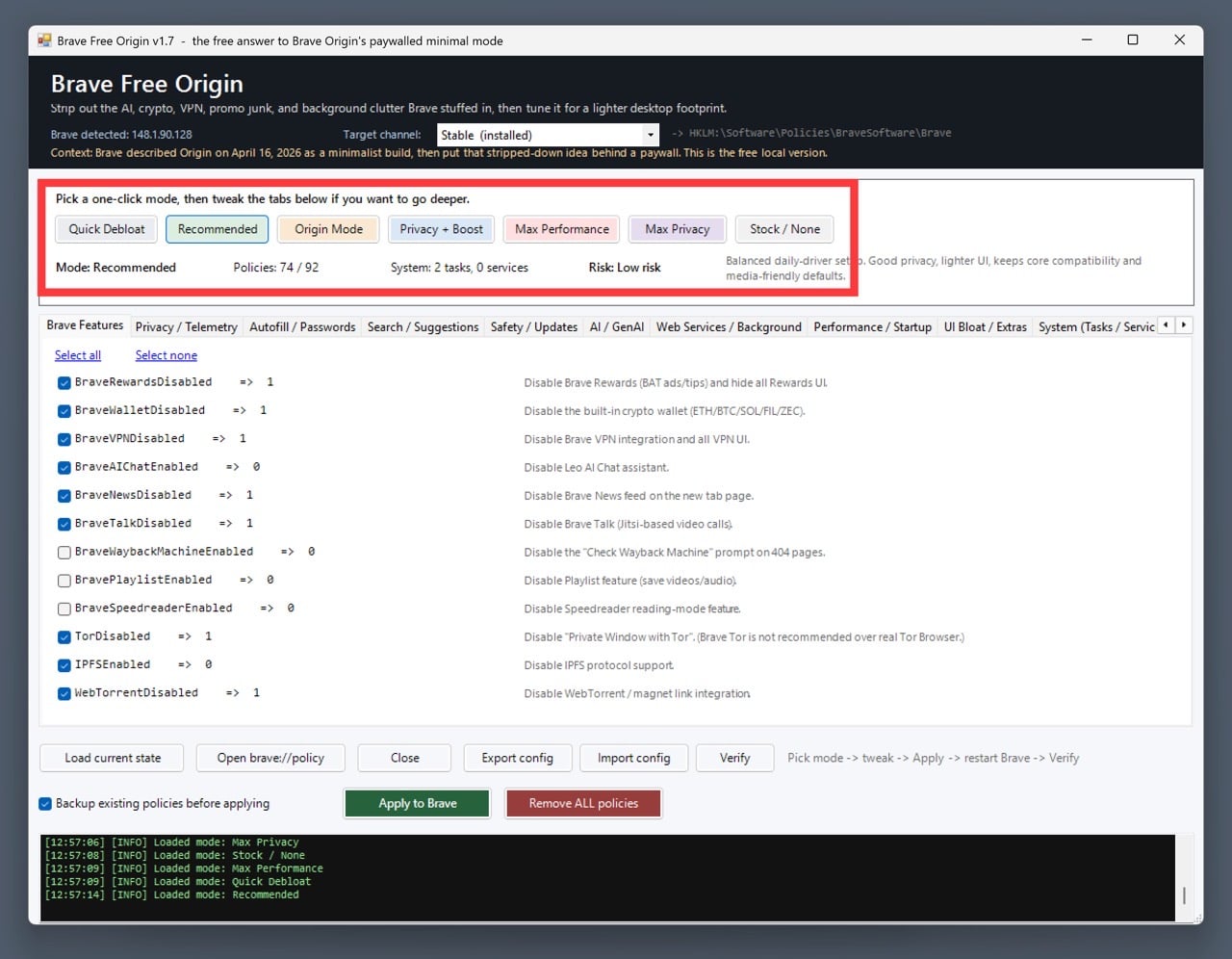Choose the Quick Debloat mode

point(107,229)
